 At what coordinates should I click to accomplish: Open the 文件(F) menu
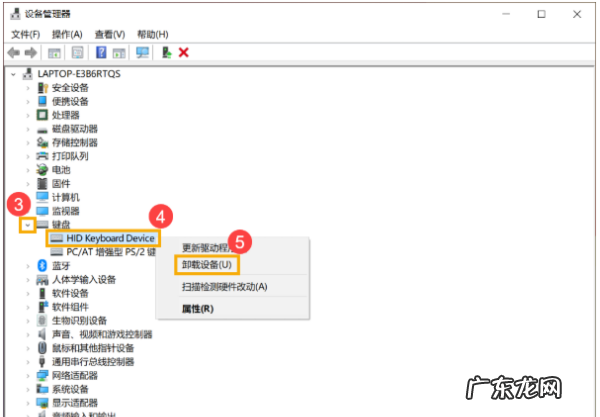[x=25, y=33]
